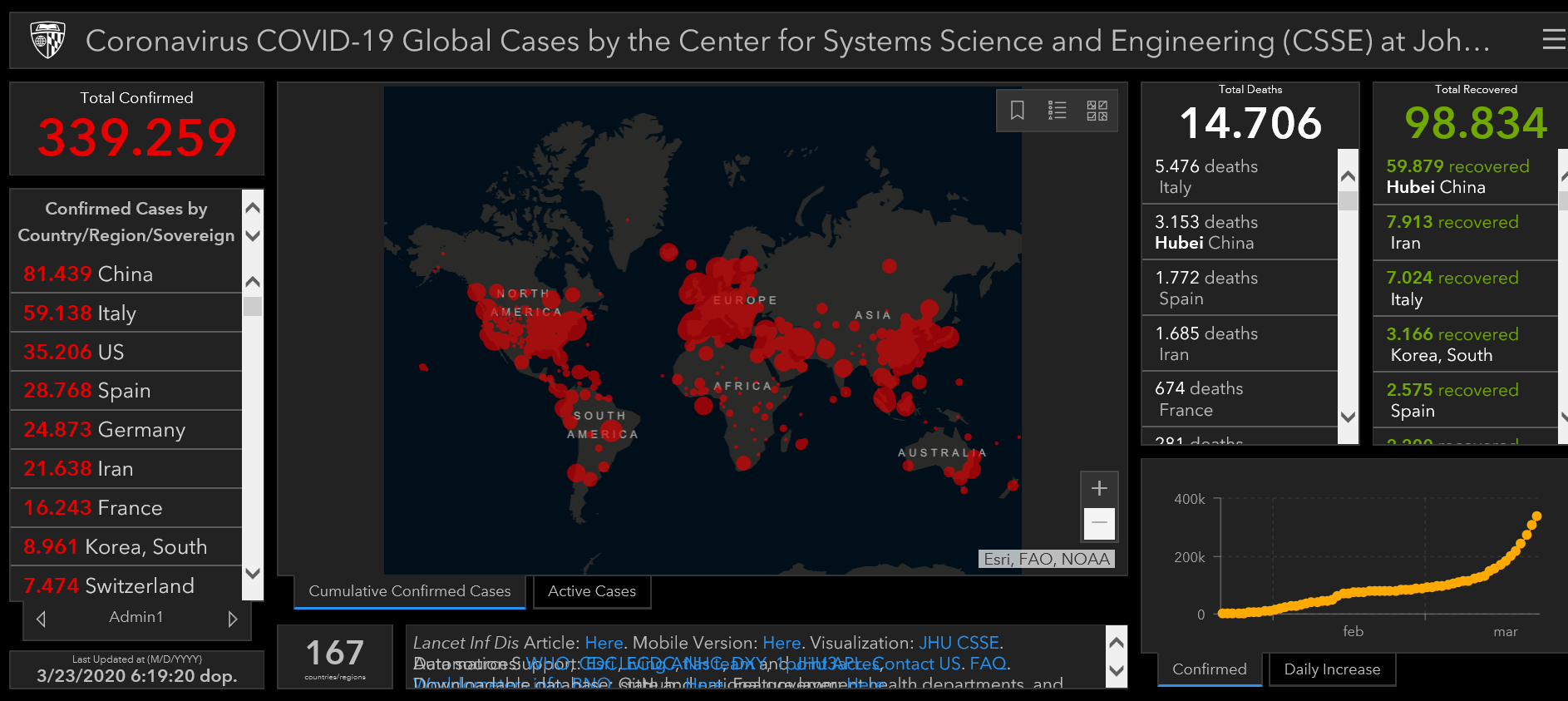Click the deaths list scroll-up arrow
The image size is (1568, 701).
click(x=1348, y=176)
